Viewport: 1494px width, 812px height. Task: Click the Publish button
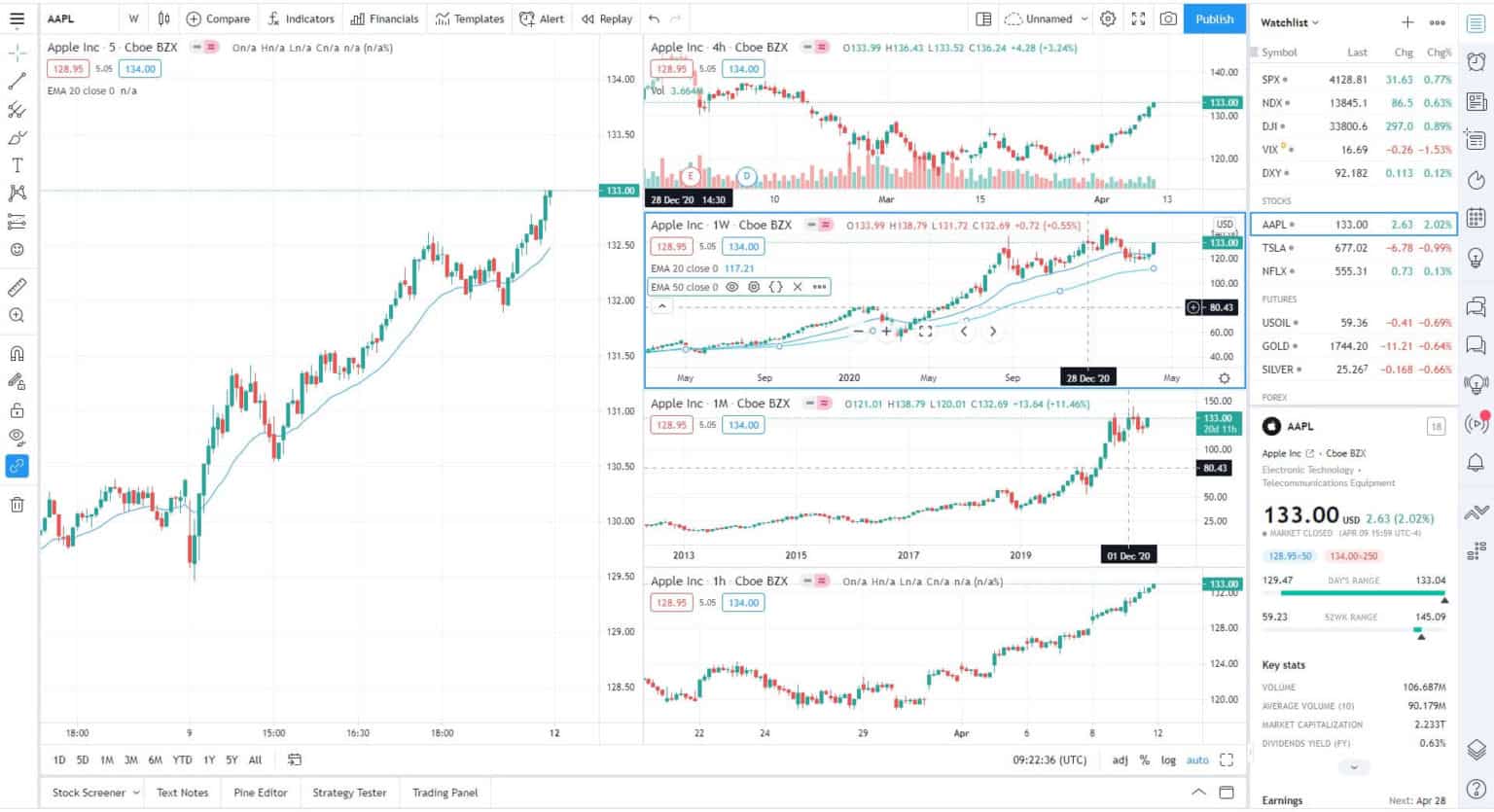pyautogui.click(x=1214, y=18)
